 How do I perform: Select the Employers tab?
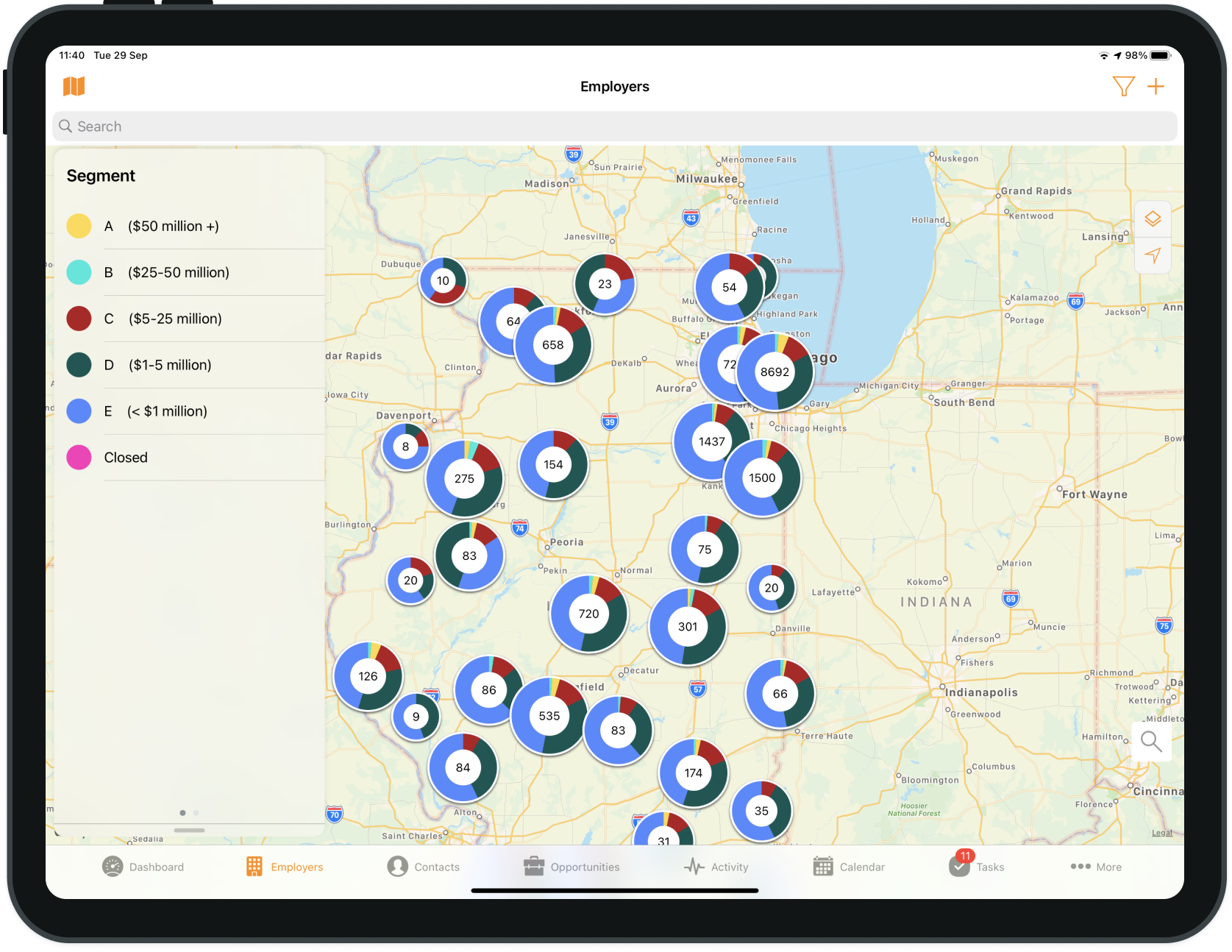[x=285, y=867]
